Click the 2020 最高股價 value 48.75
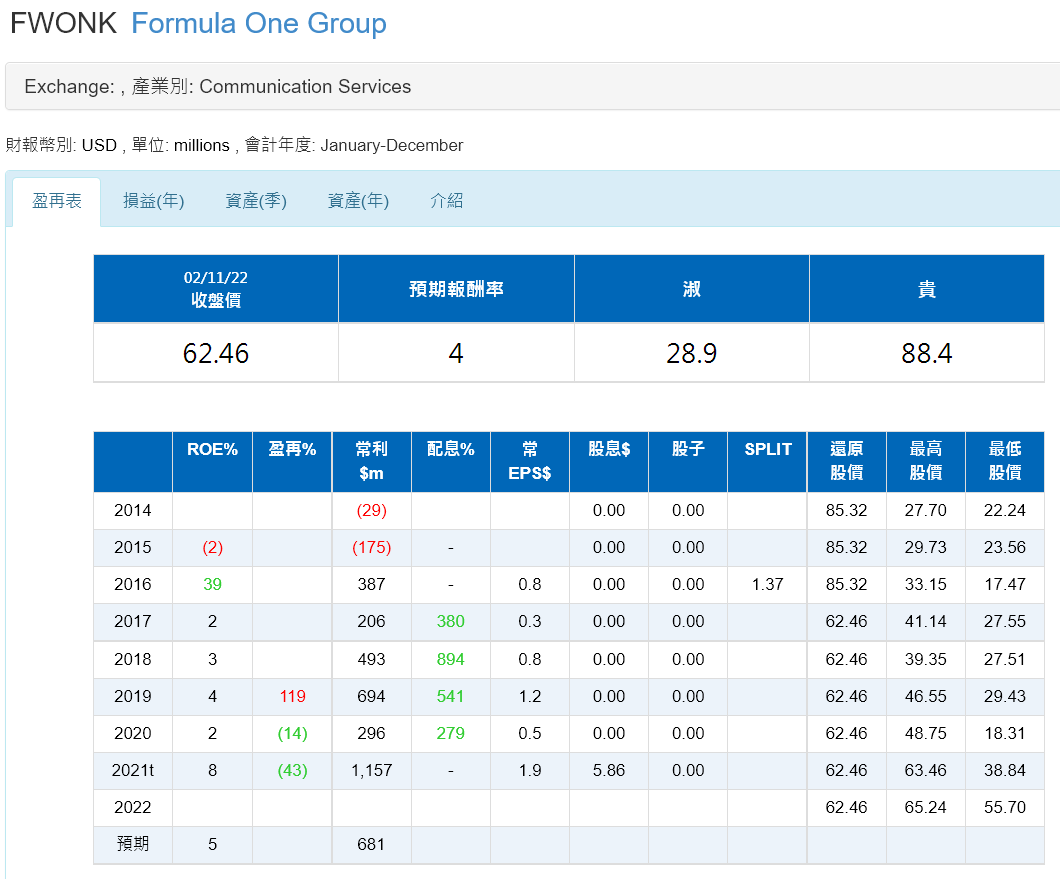 point(925,734)
